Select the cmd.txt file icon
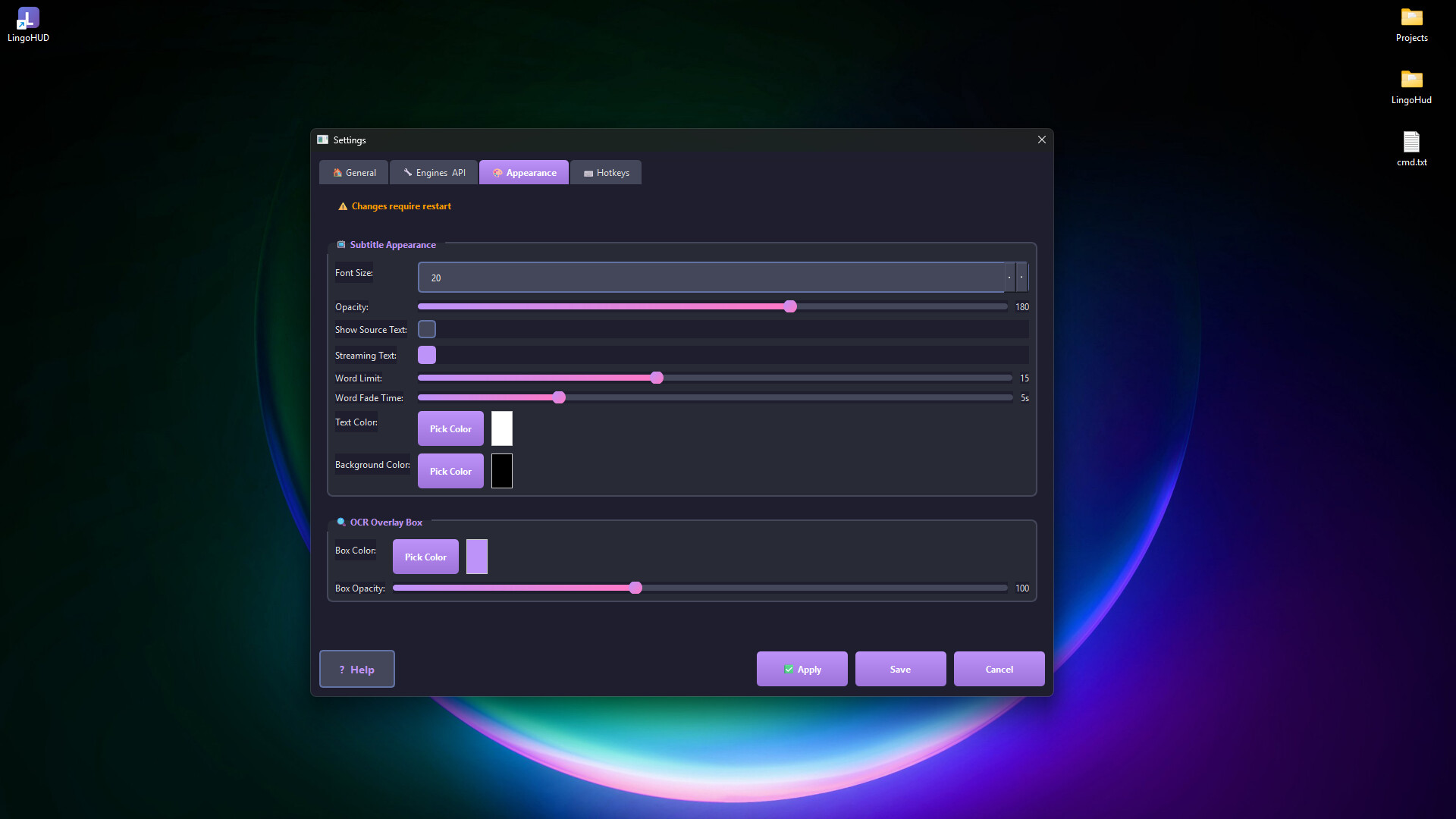The width and height of the screenshot is (1456, 819). click(x=1411, y=143)
